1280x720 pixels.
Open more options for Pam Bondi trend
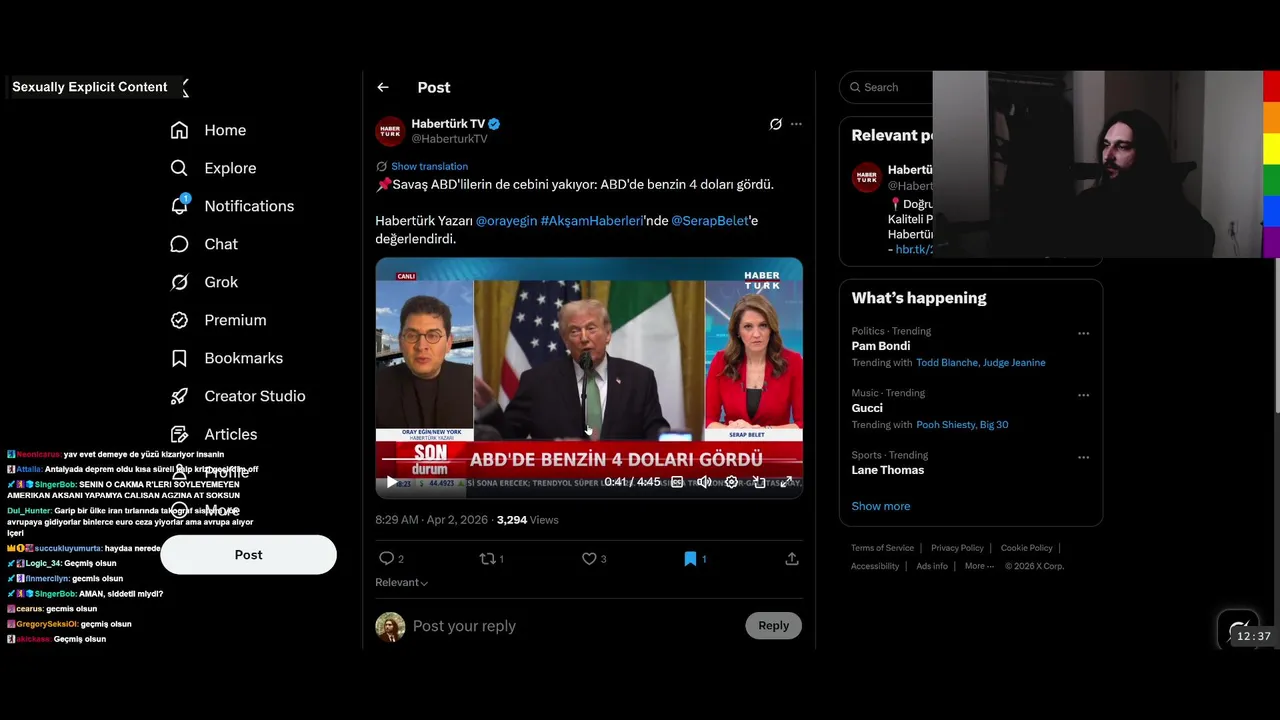tap(1083, 334)
